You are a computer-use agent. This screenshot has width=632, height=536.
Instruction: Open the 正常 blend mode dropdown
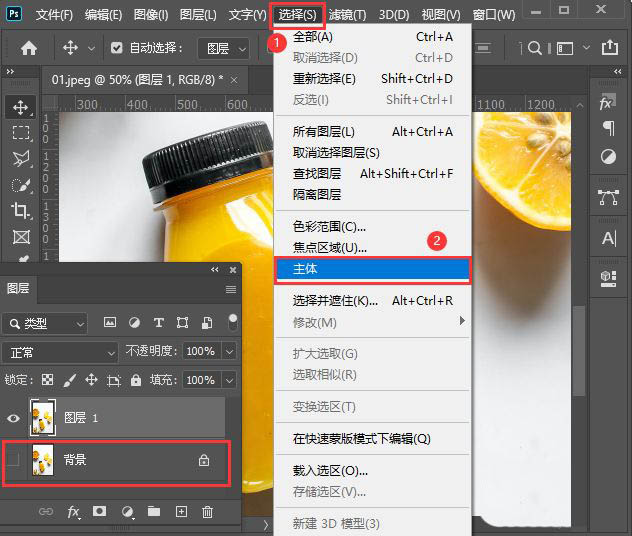tap(60, 353)
